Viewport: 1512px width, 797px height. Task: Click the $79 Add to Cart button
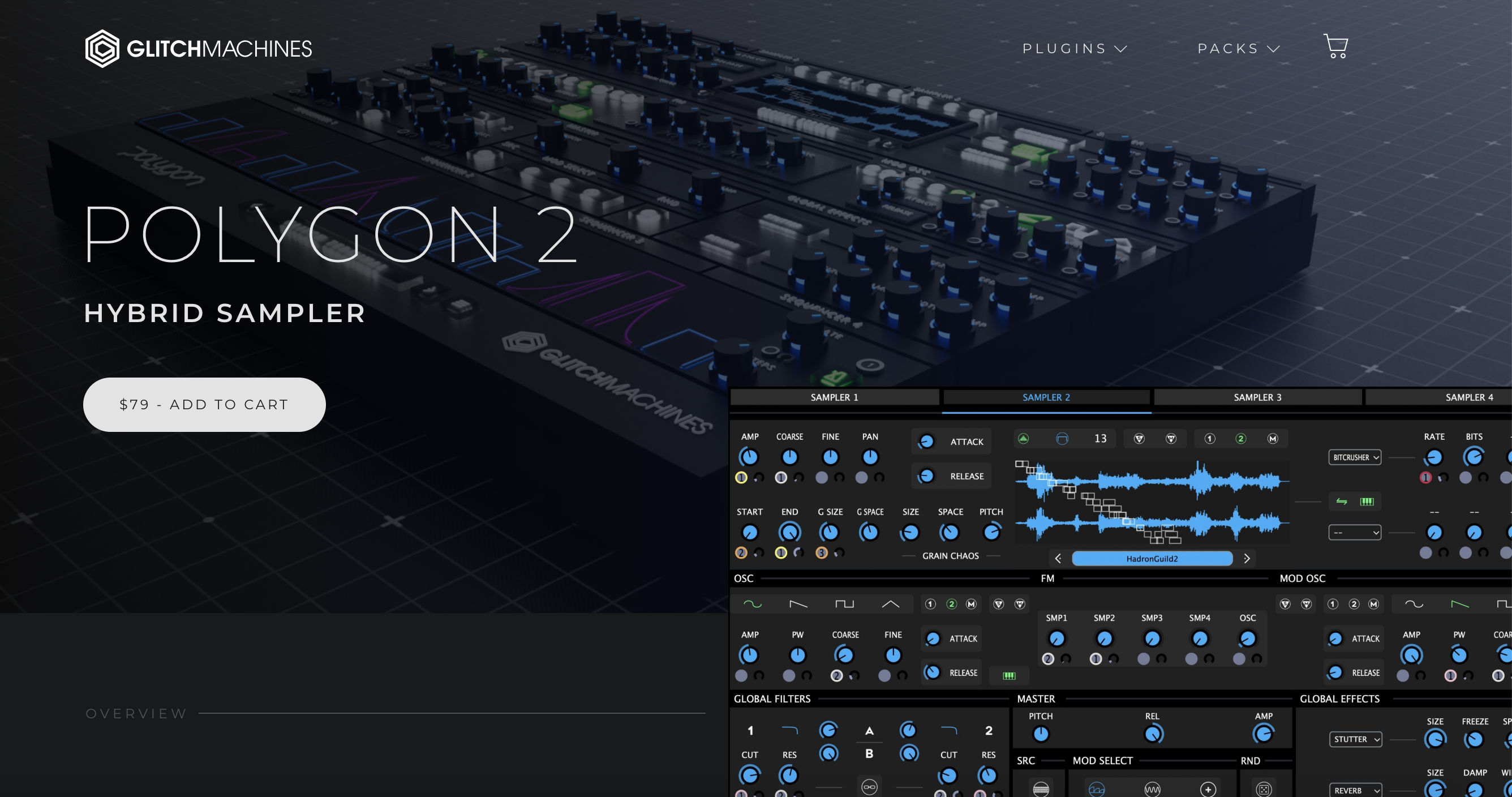click(x=204, y=404)
